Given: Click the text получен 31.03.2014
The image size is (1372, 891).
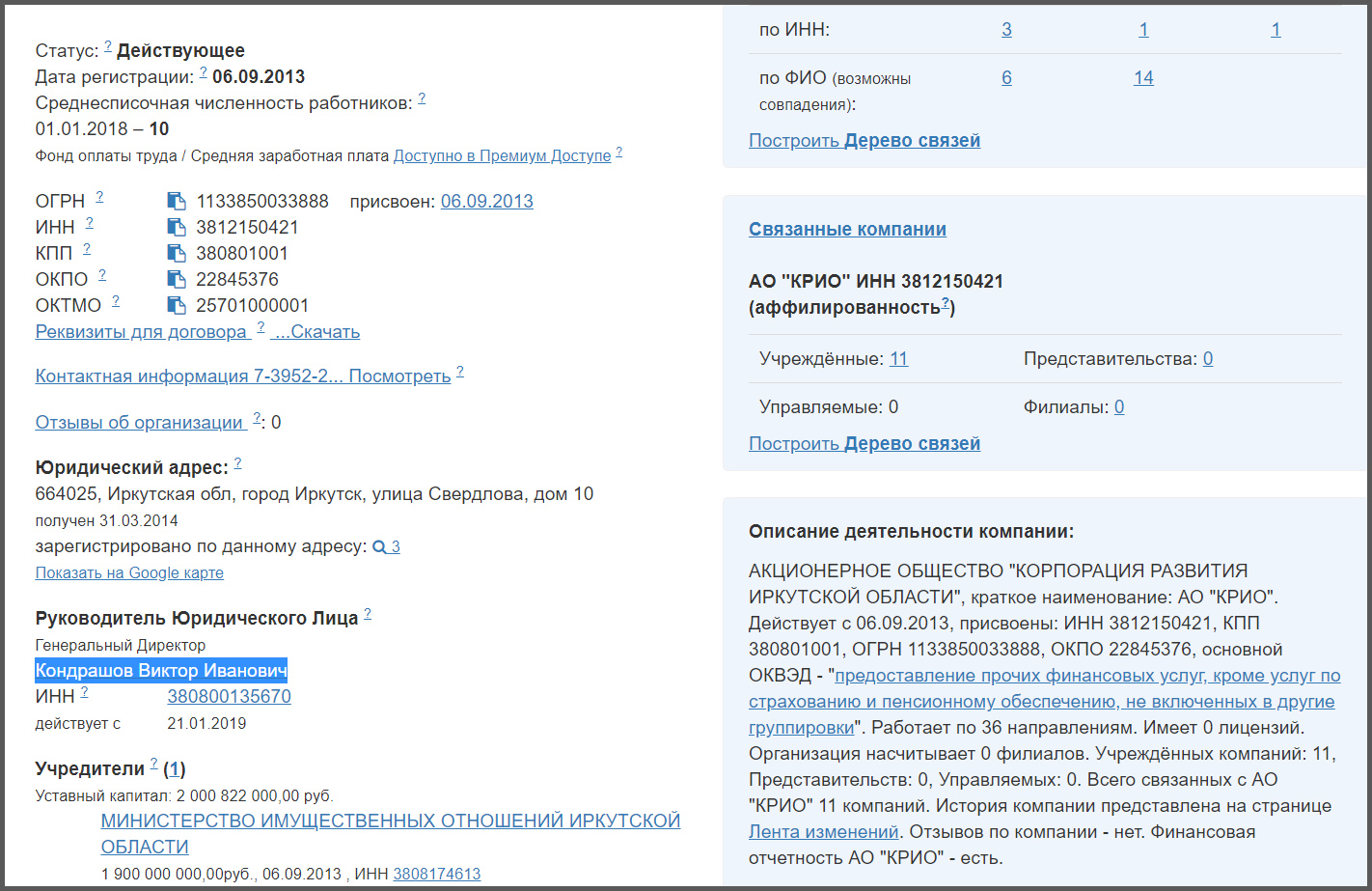Looking at the screenshot, I should tap(107, 520).
